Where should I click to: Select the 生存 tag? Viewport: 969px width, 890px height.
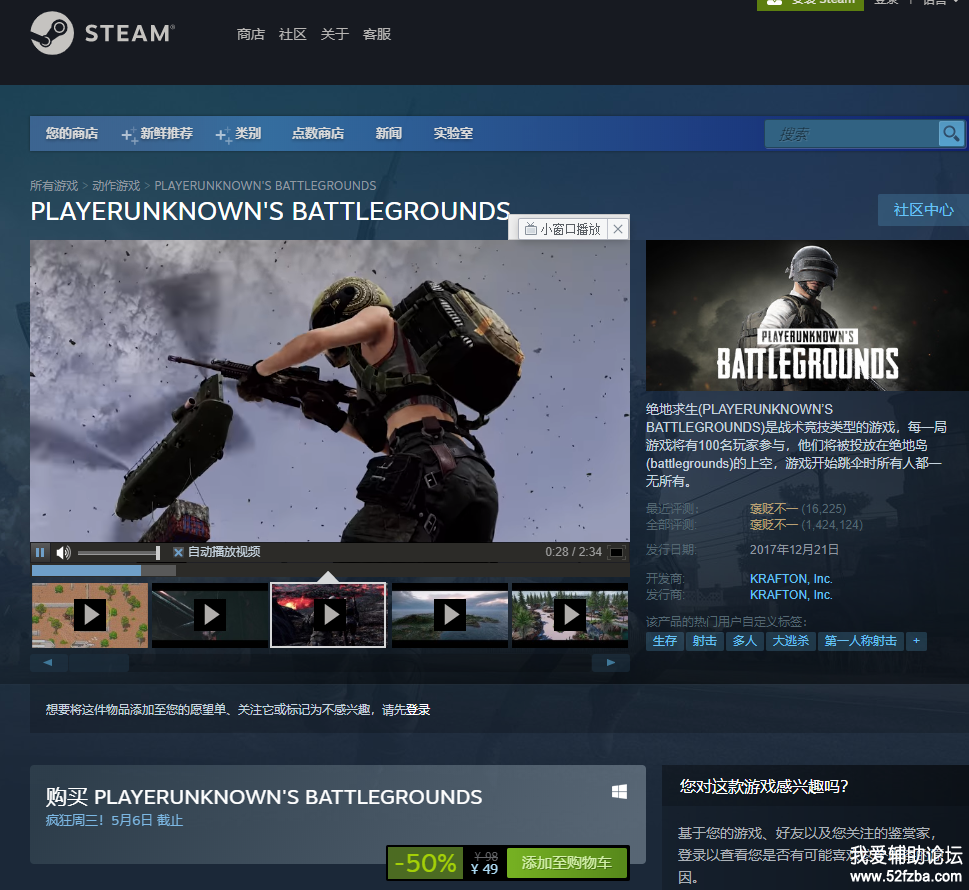point(665,641)
